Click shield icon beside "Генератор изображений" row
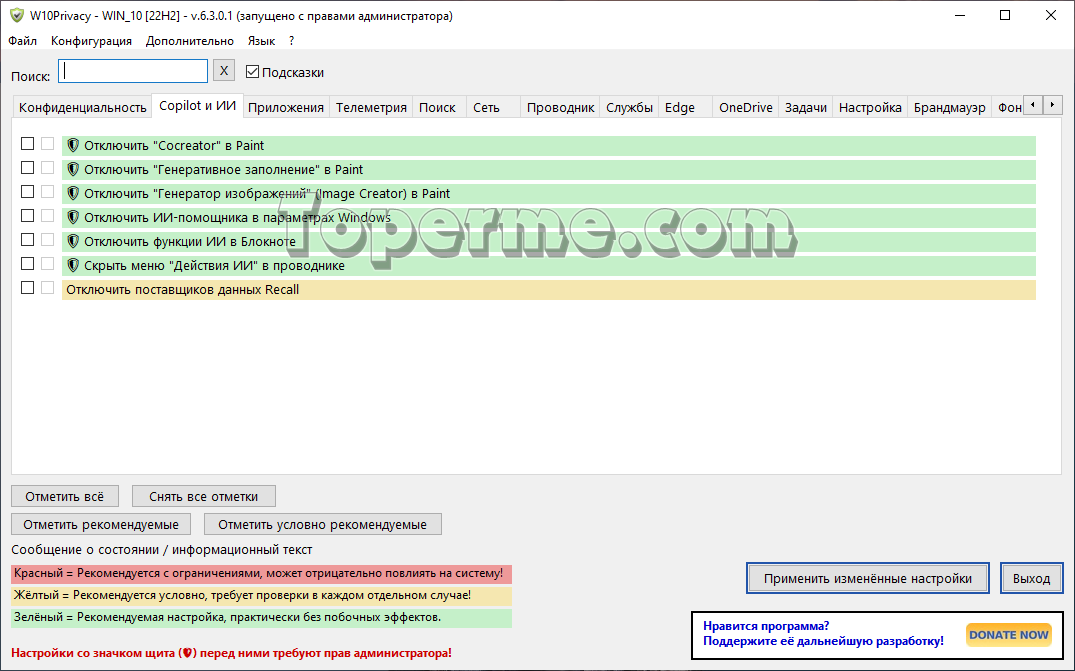Screen dimensions: 1075x671 [73, 193]
